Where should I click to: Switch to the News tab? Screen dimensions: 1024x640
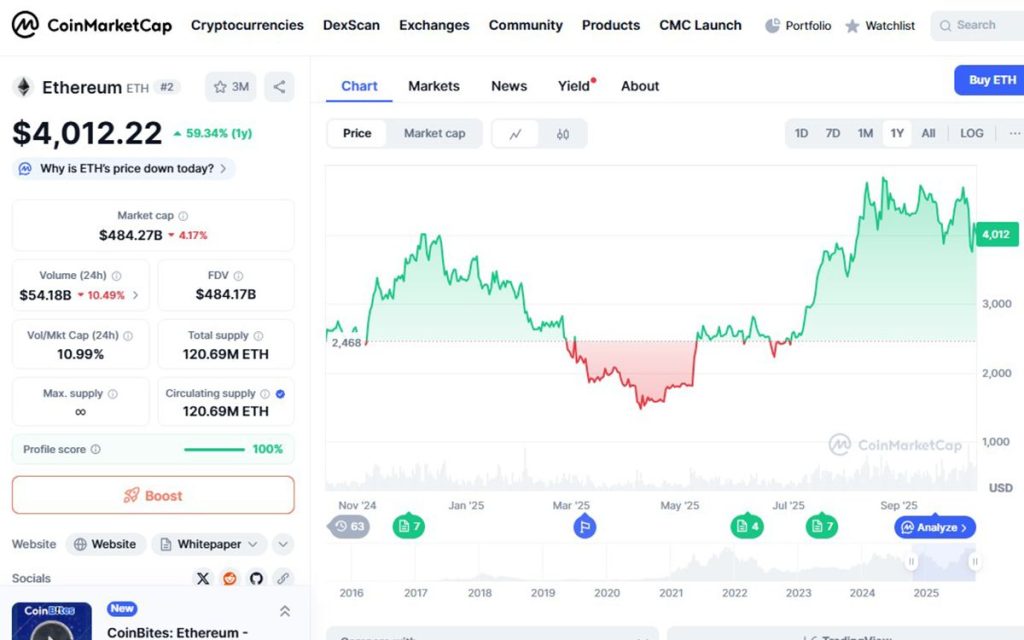(509, 86)
